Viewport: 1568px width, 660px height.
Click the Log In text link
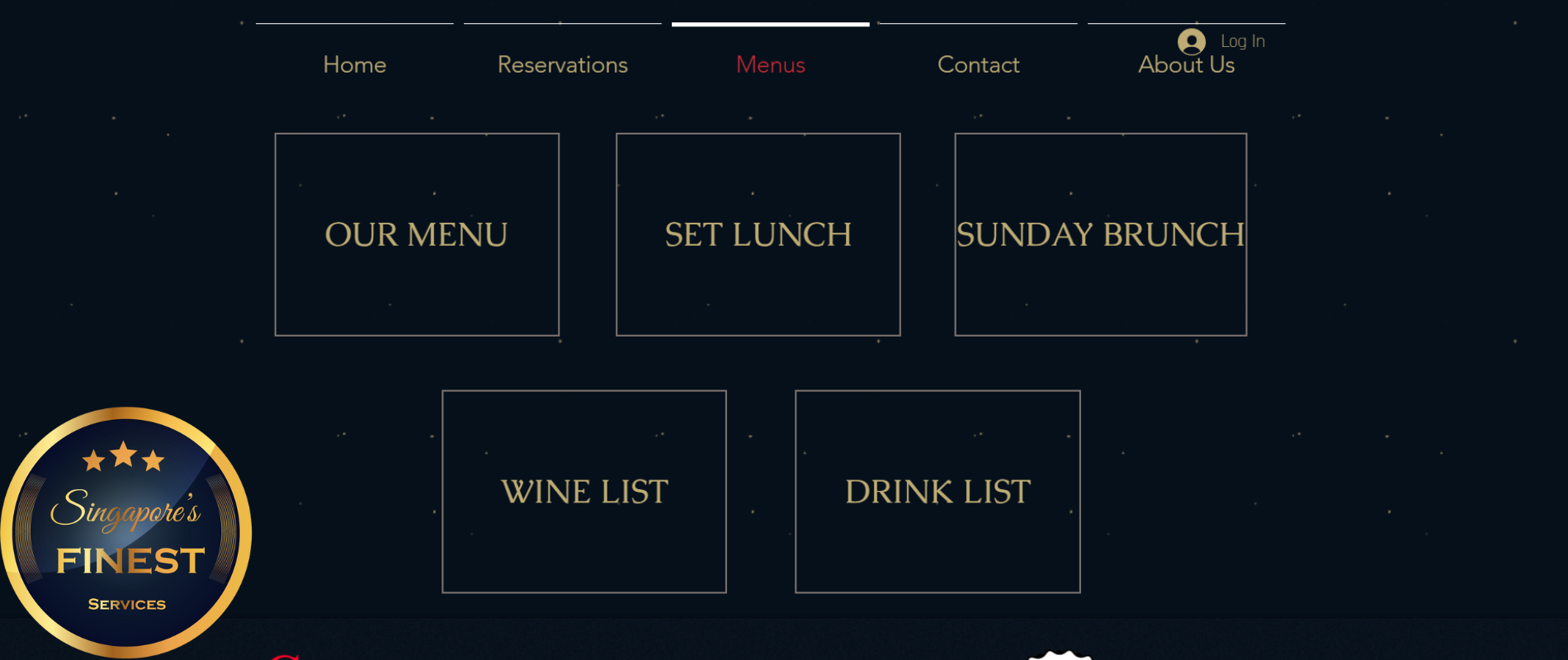pos(1243,41)
